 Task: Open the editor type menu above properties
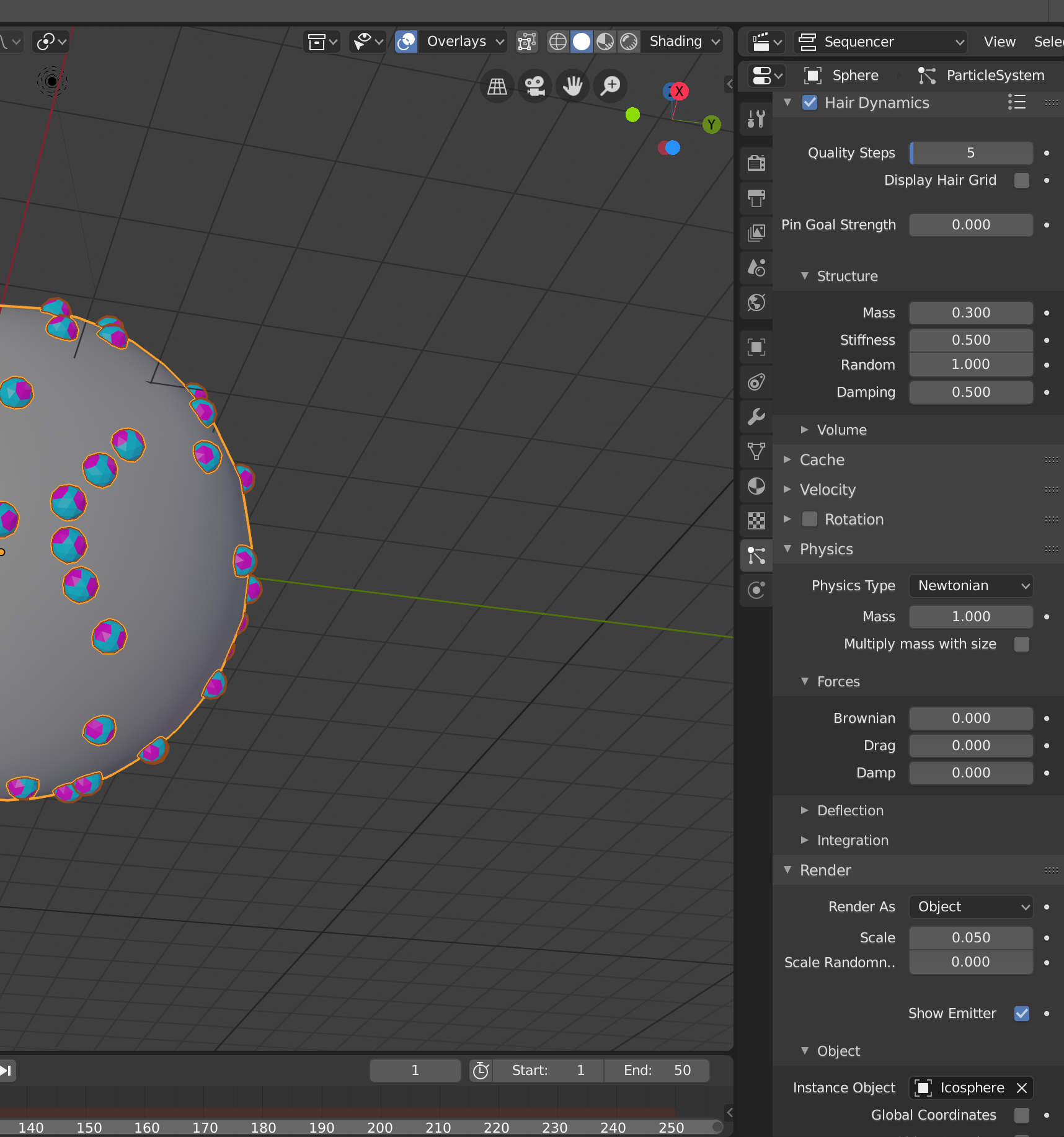click(x=766, y=42)
